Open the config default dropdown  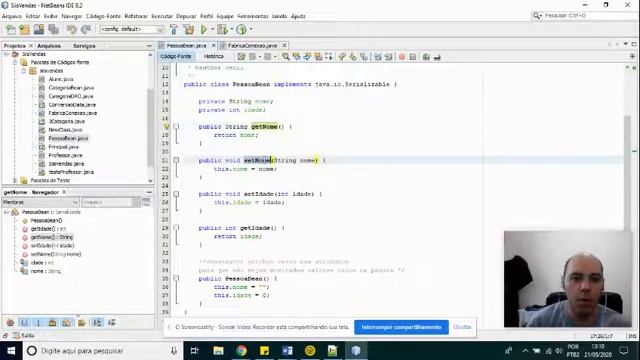coord(131,29)
